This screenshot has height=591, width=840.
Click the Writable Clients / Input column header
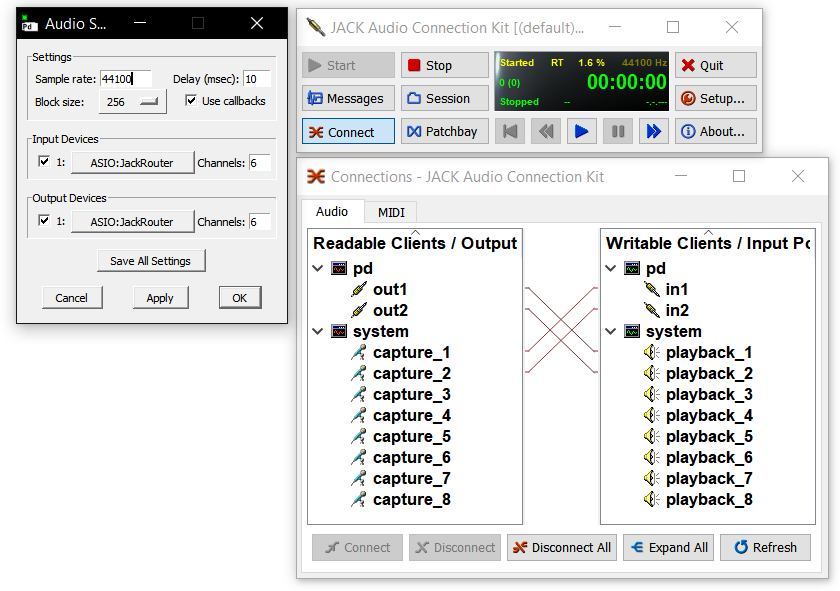pyautogui.click(x=708, y=243)
